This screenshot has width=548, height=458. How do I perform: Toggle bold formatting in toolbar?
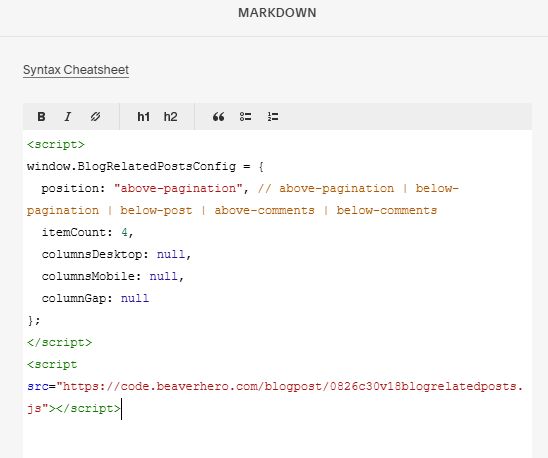pos(41,116)
